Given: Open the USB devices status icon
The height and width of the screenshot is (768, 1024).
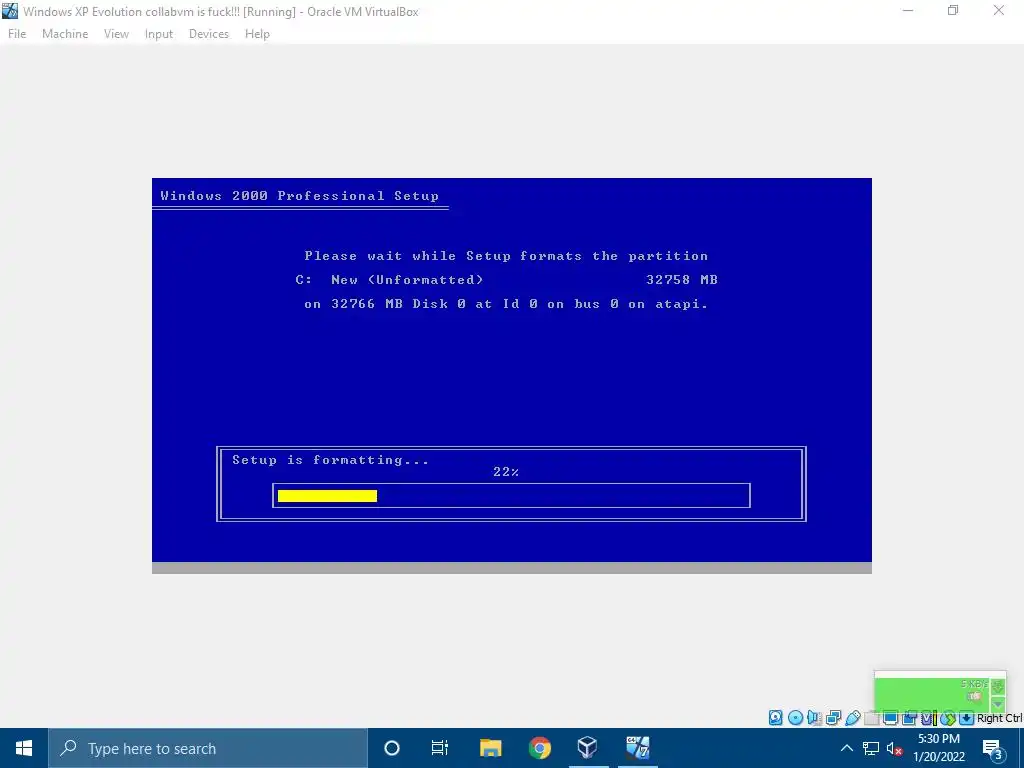Looking at the screenshot, I should pos(852,718).
